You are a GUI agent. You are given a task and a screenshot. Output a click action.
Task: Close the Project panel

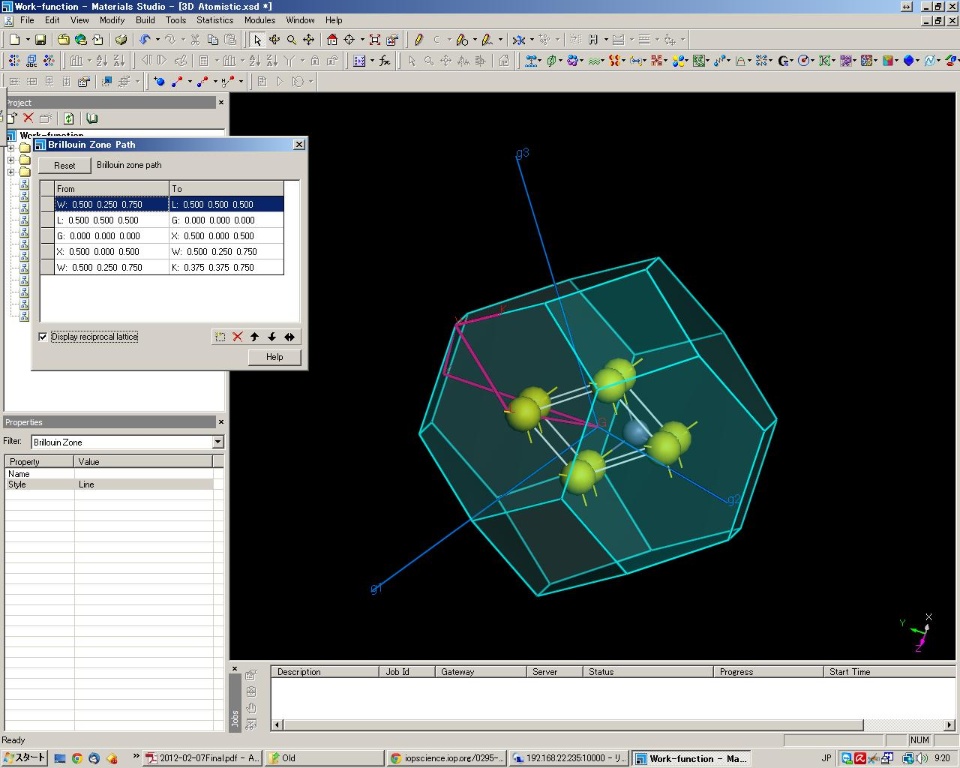pyautogui.click(x=221, y=102)
